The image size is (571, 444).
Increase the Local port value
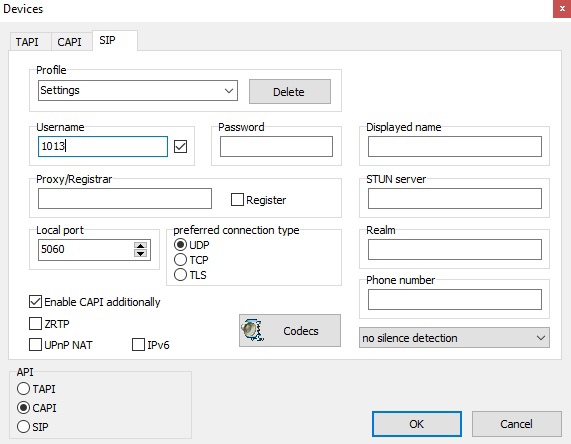click(x=141, y=245)
